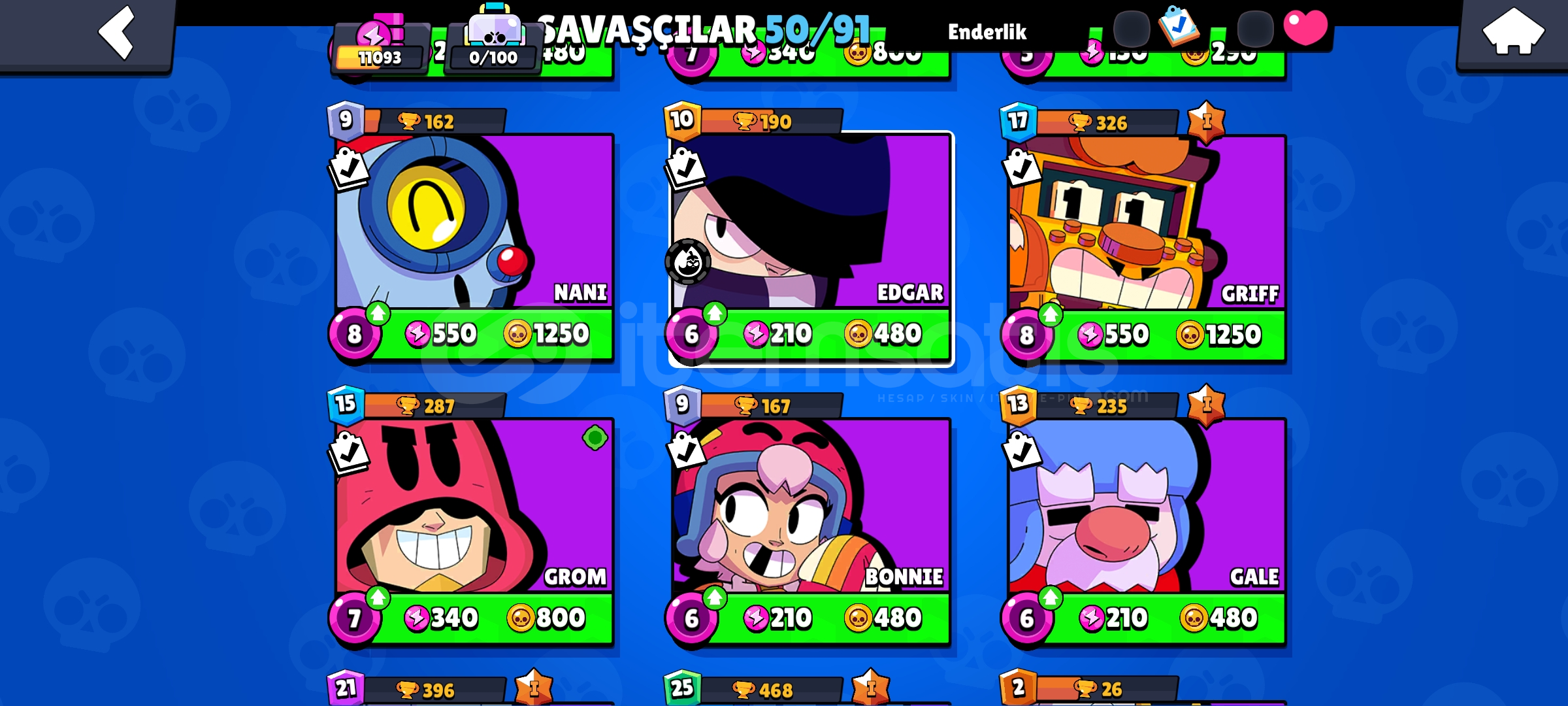Viewport: 1568px width, 706px height.
Task: Tap the green gadget dot on Grom
Action: click(595, 437)
